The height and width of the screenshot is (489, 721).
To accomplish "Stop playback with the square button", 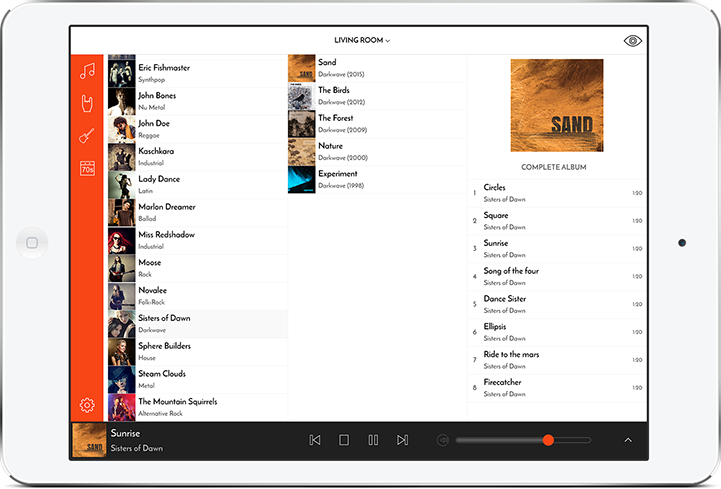I will tap(343, 440).
